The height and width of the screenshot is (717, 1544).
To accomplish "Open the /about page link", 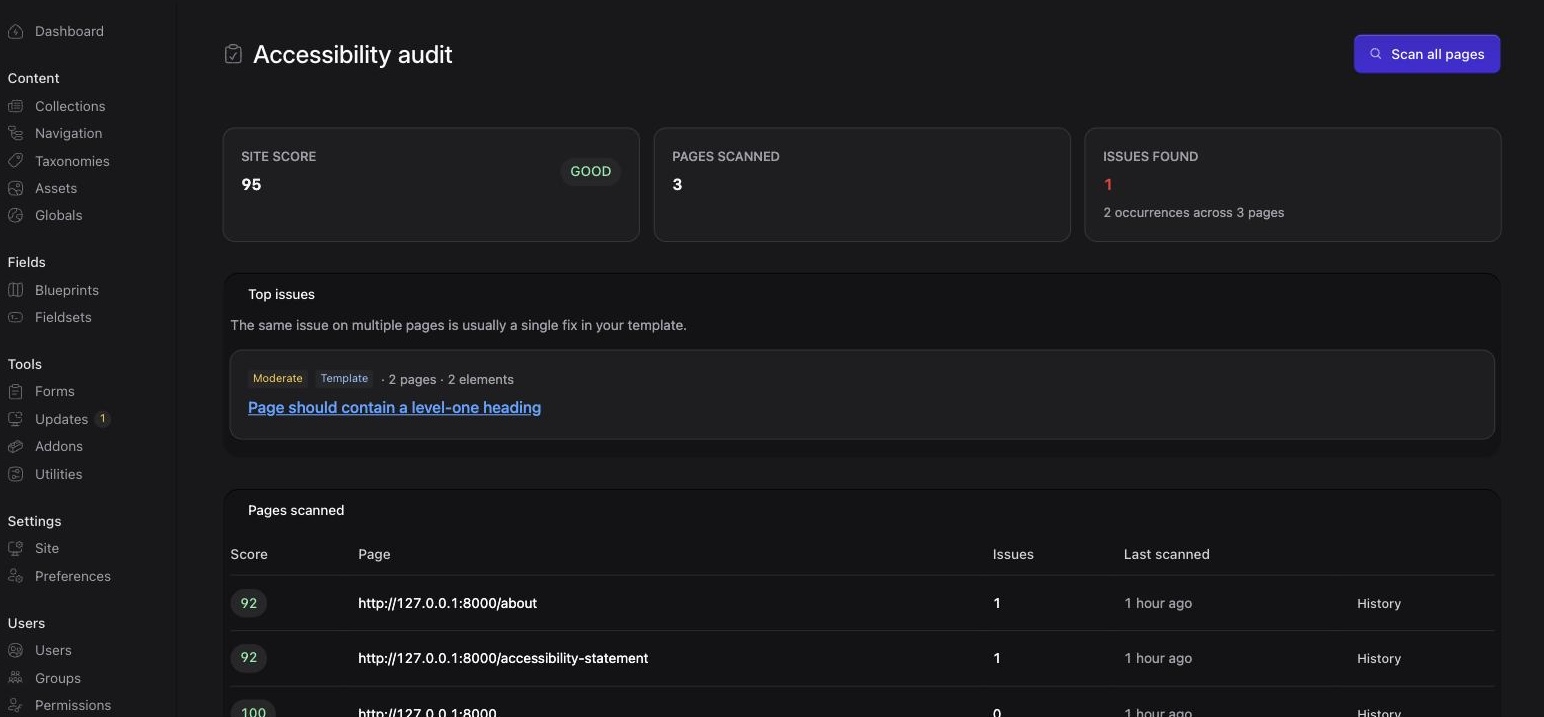I will (447, 603).
